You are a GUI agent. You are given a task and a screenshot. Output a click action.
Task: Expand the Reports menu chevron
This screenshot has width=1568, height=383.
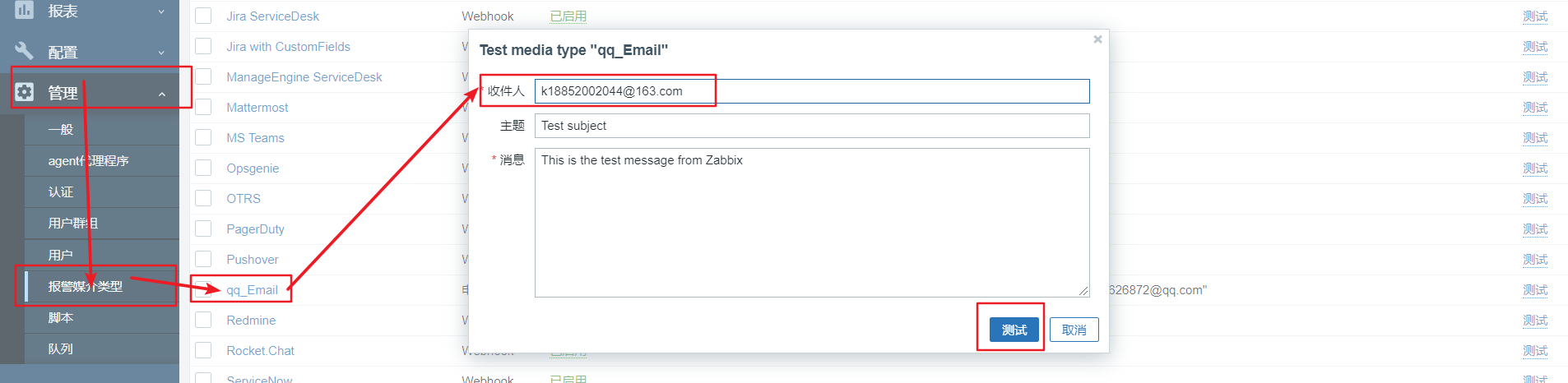[161, 12]
